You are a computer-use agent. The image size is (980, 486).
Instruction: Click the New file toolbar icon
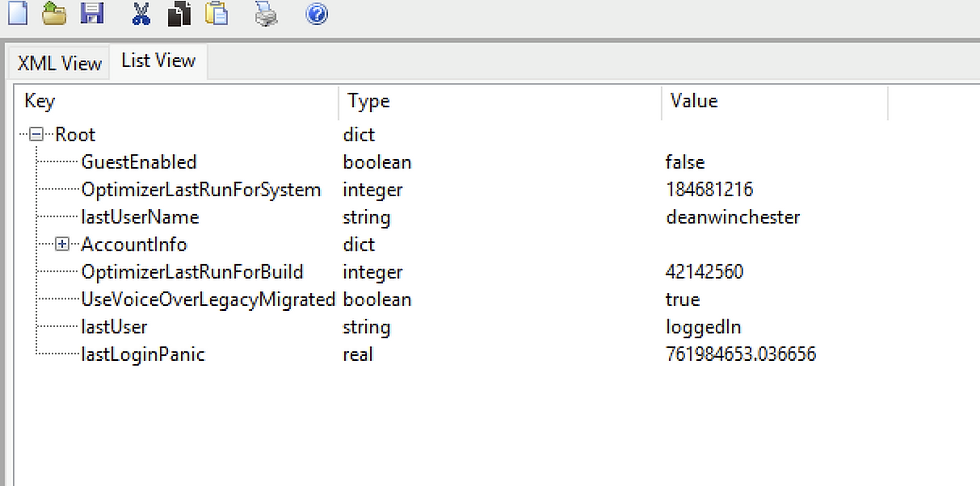(x=17, y=12)
